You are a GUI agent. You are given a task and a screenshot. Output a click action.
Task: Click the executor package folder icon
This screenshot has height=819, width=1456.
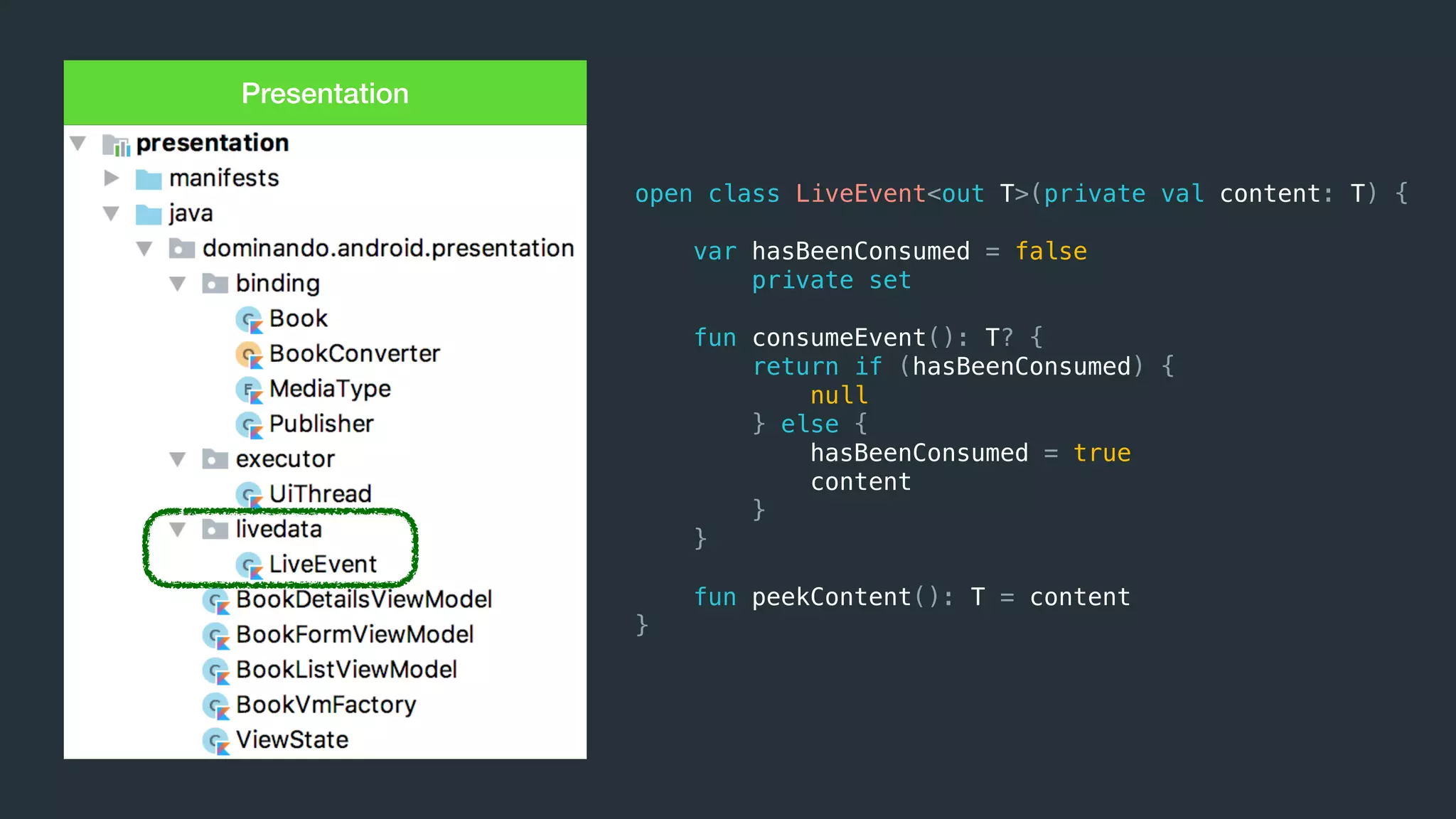point(215,459)
